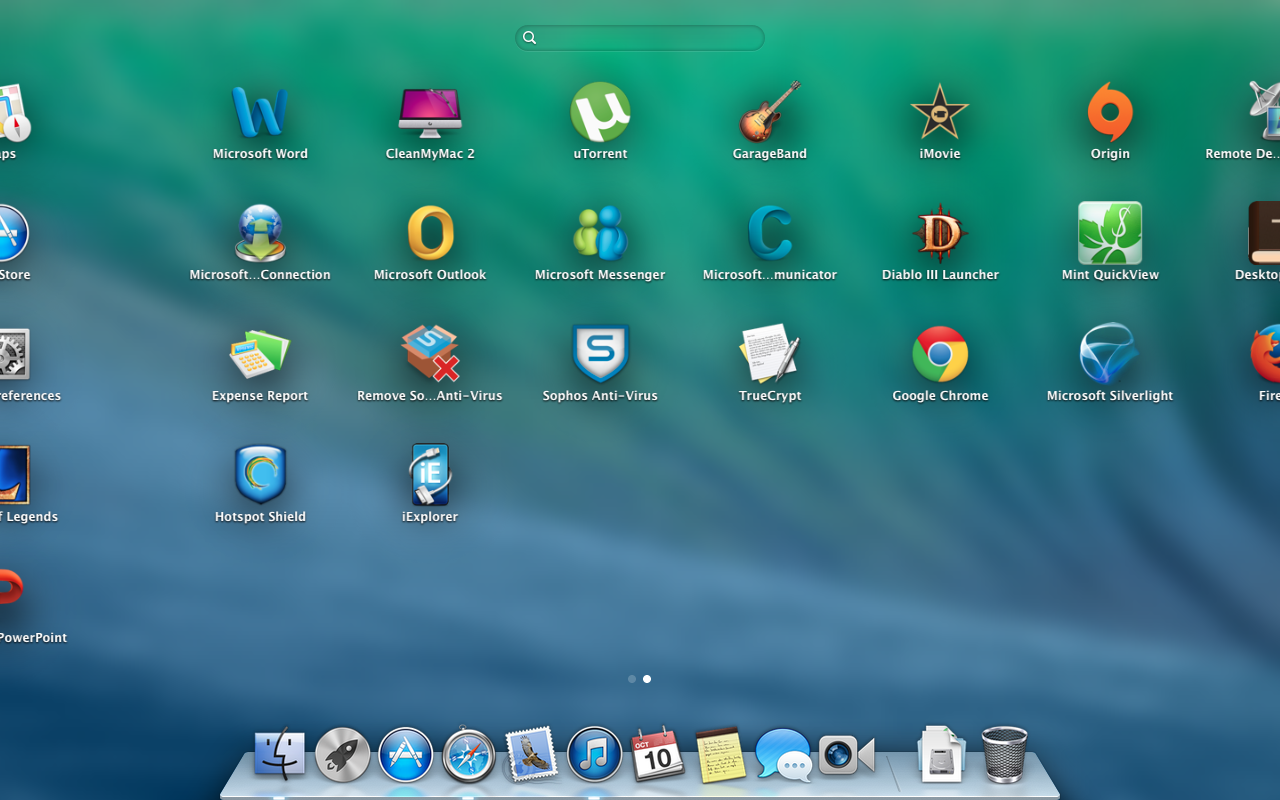The height and width of the screenshot is (800, 1280).
Task: Open Hotspot Shield
Action: [260, 475]
